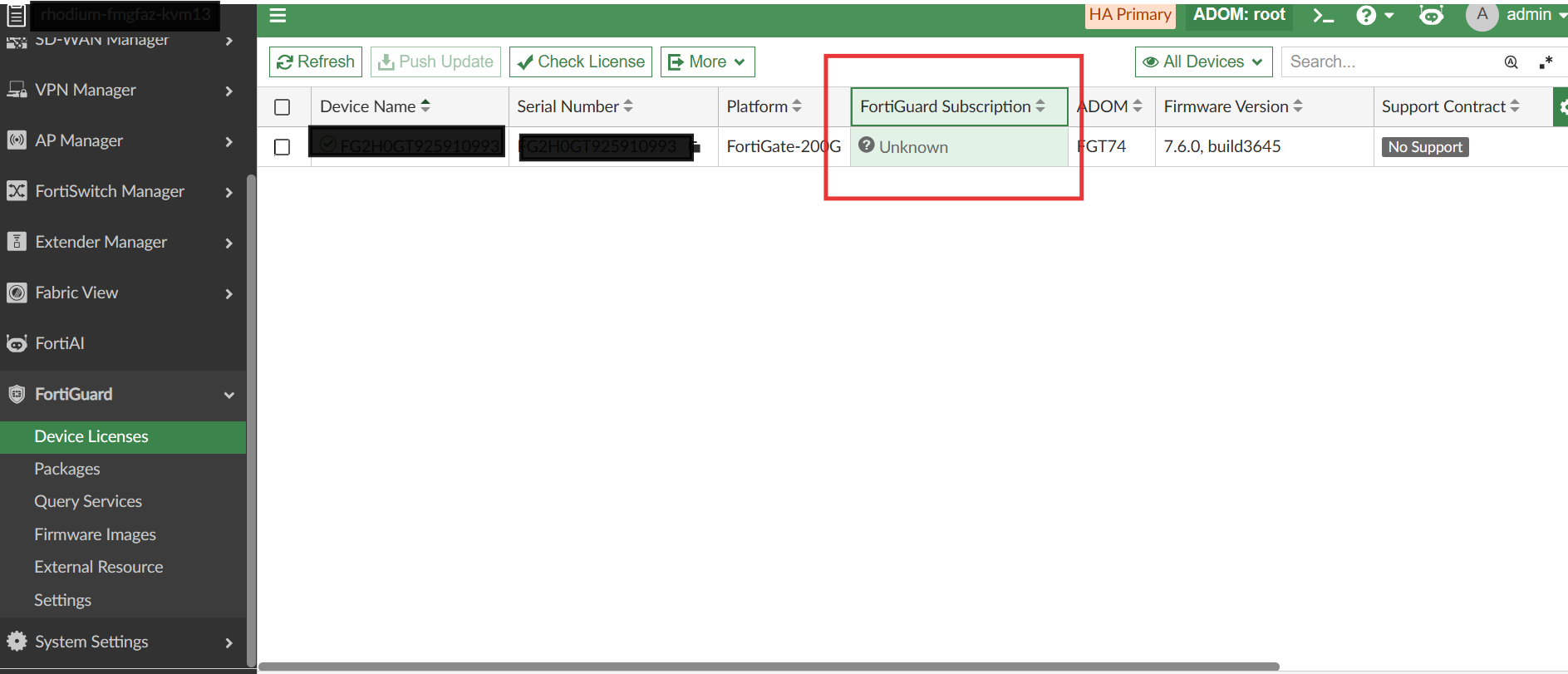Select Firmware Images menu item
The height and width of the screenshot is (674, 1568).
[x=95, y=534]
